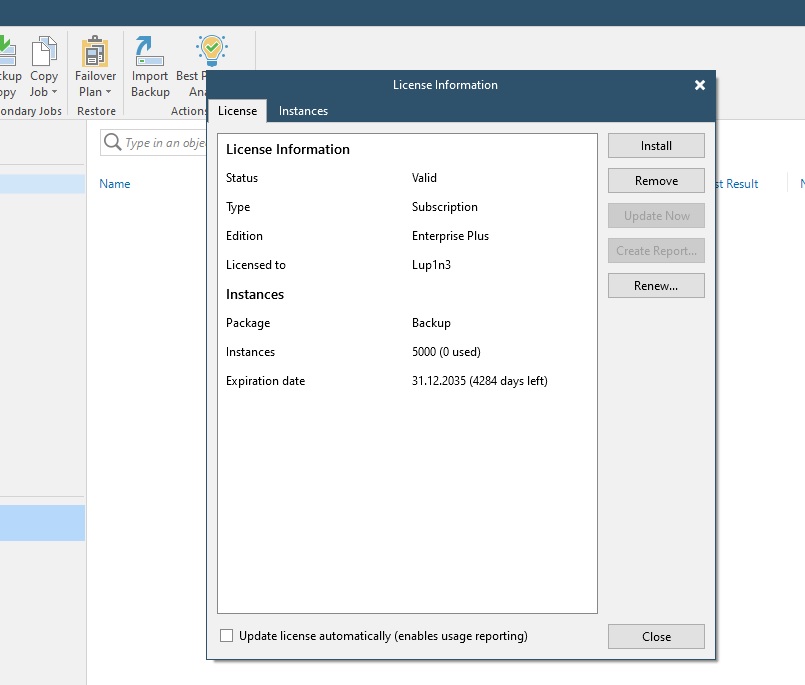Click the 'Expiration date' label

click(265, 381)
